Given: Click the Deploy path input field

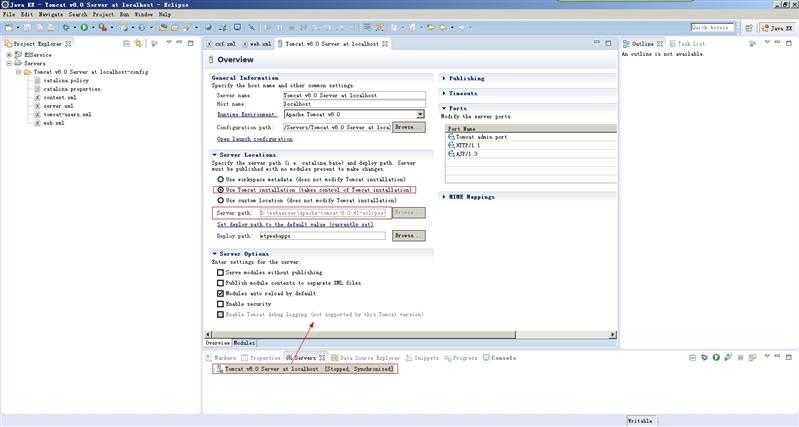Looking at the screenshot, I should point(322,236).
